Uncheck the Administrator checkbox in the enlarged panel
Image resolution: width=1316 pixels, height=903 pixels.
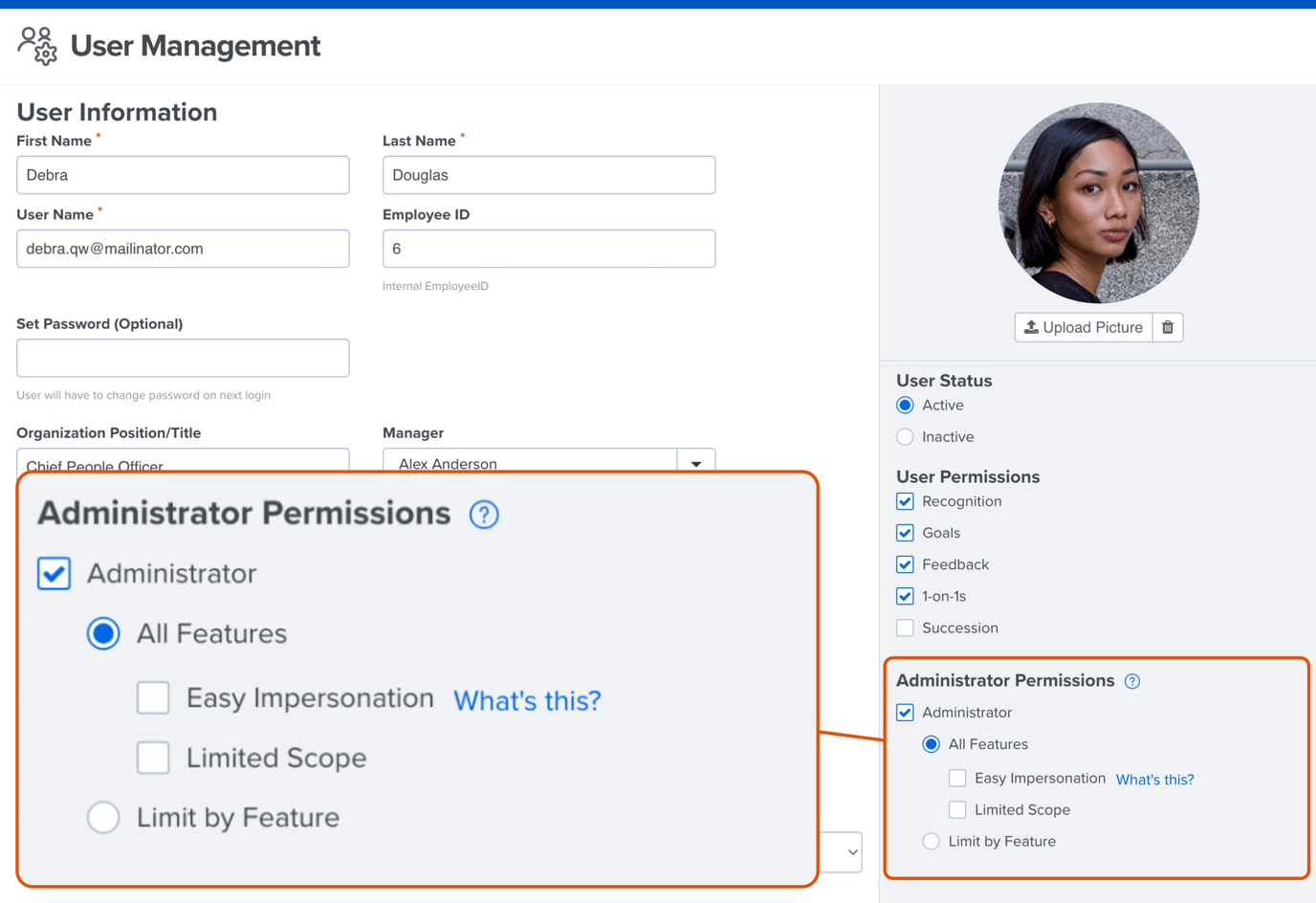tap(55, 573)
